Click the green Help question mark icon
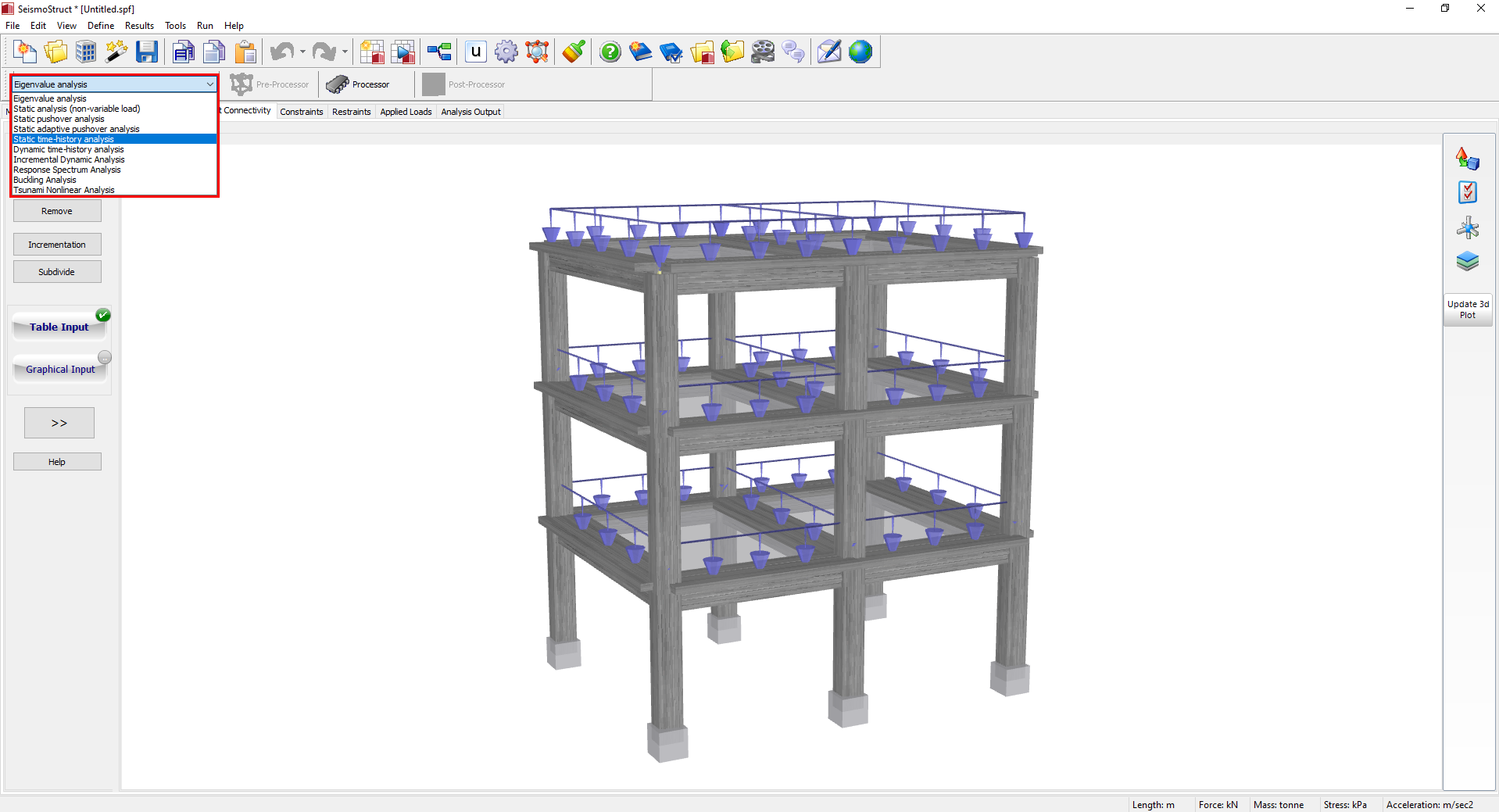1499x812 pixels. tap(610, 52)
